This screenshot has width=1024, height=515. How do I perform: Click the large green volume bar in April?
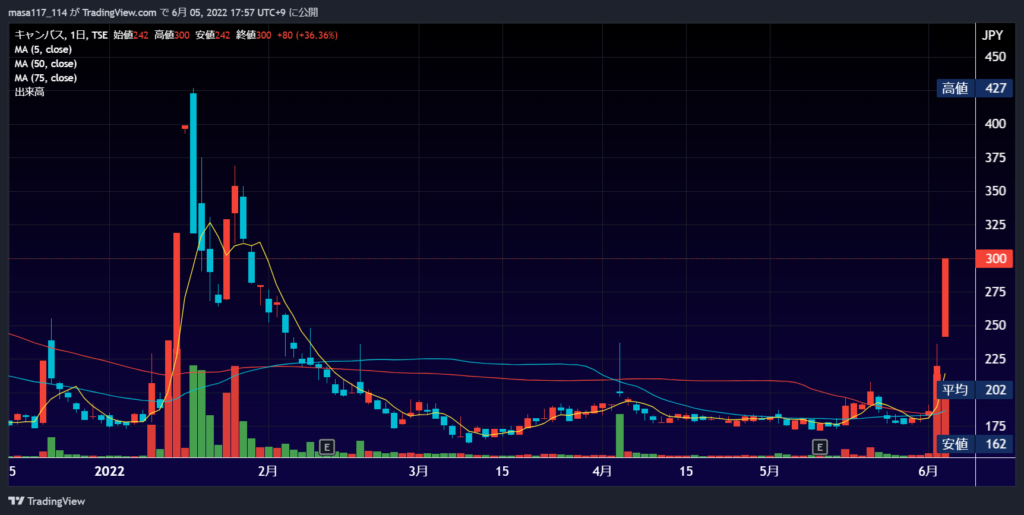point(620,435)
